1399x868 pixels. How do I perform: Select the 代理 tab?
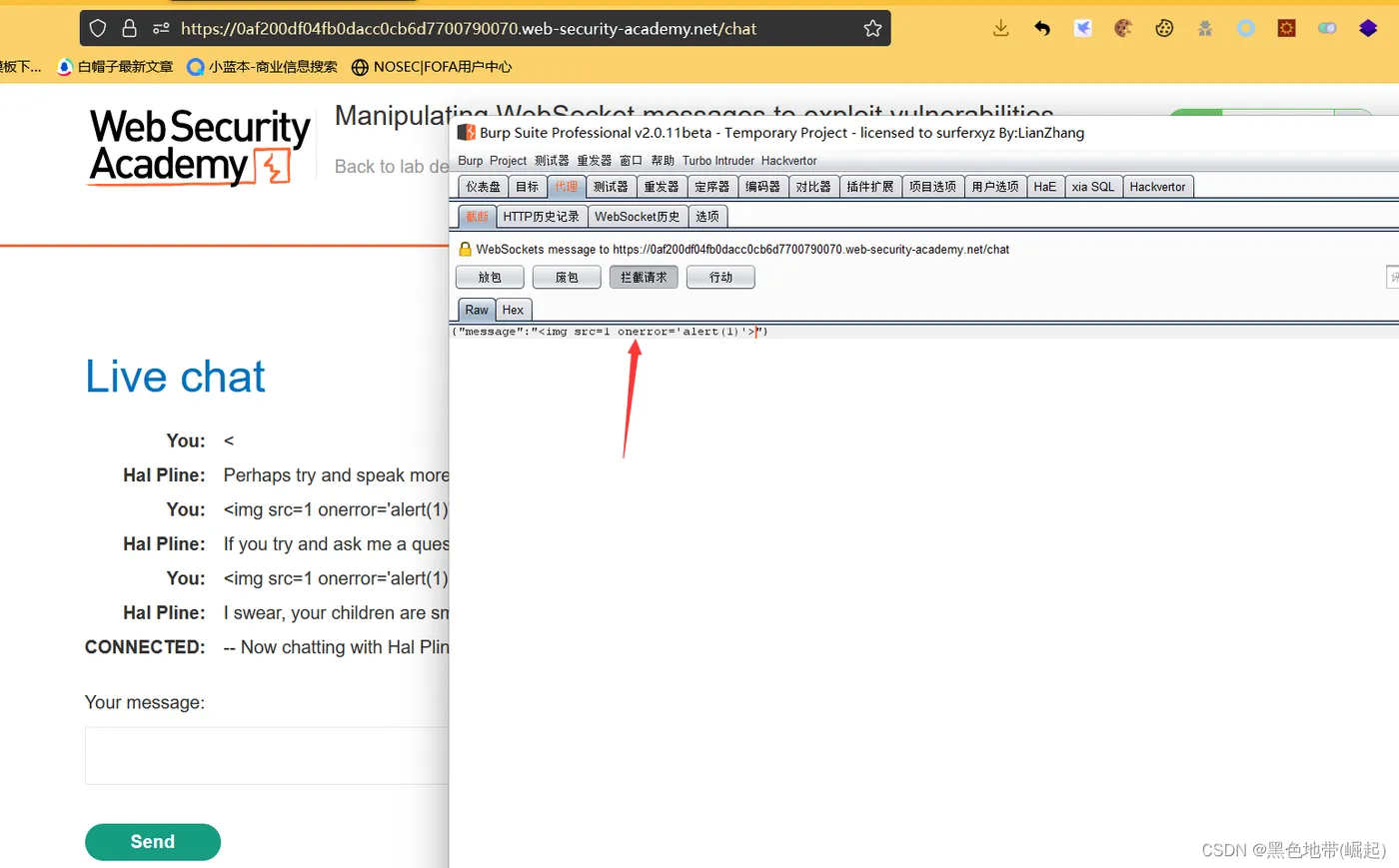[x=567, y=187]
